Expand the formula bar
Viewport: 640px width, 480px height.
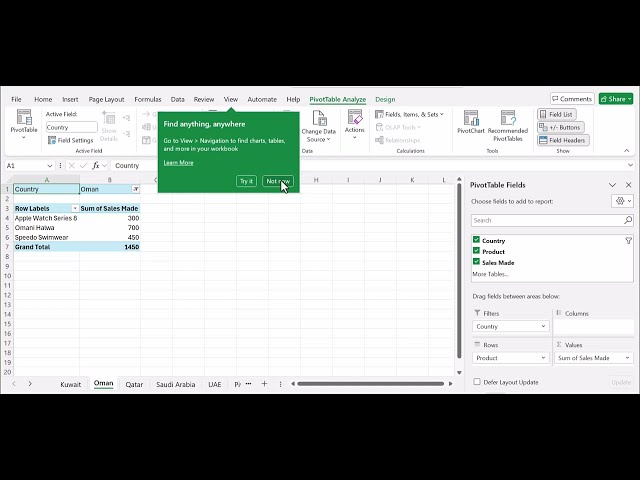(x=630, y=165)
